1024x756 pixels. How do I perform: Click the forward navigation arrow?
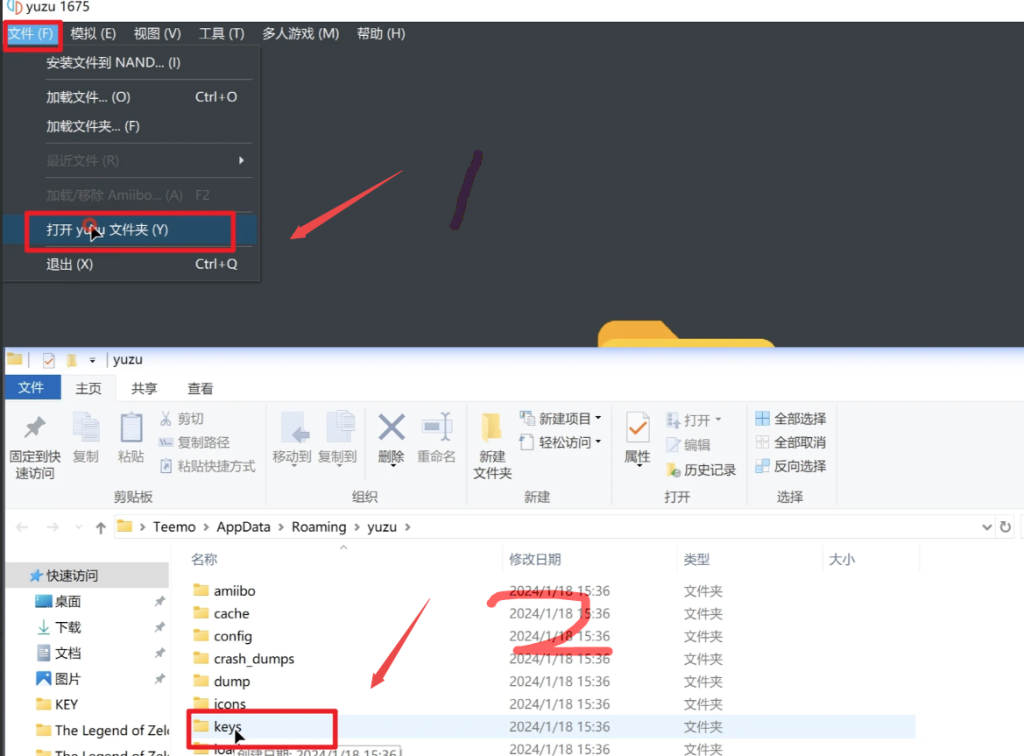(52, 527)
